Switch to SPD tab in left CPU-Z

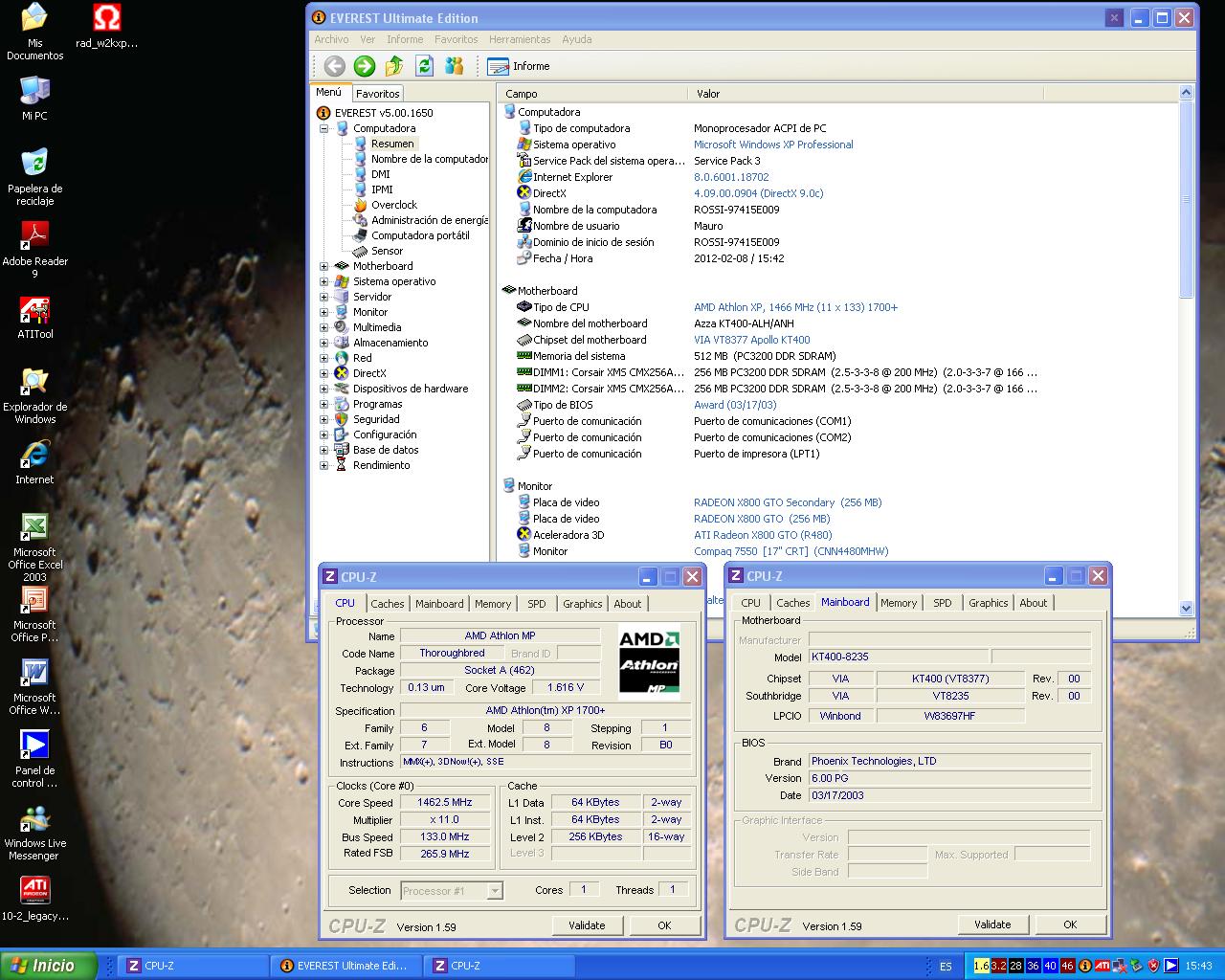(537, 604)
